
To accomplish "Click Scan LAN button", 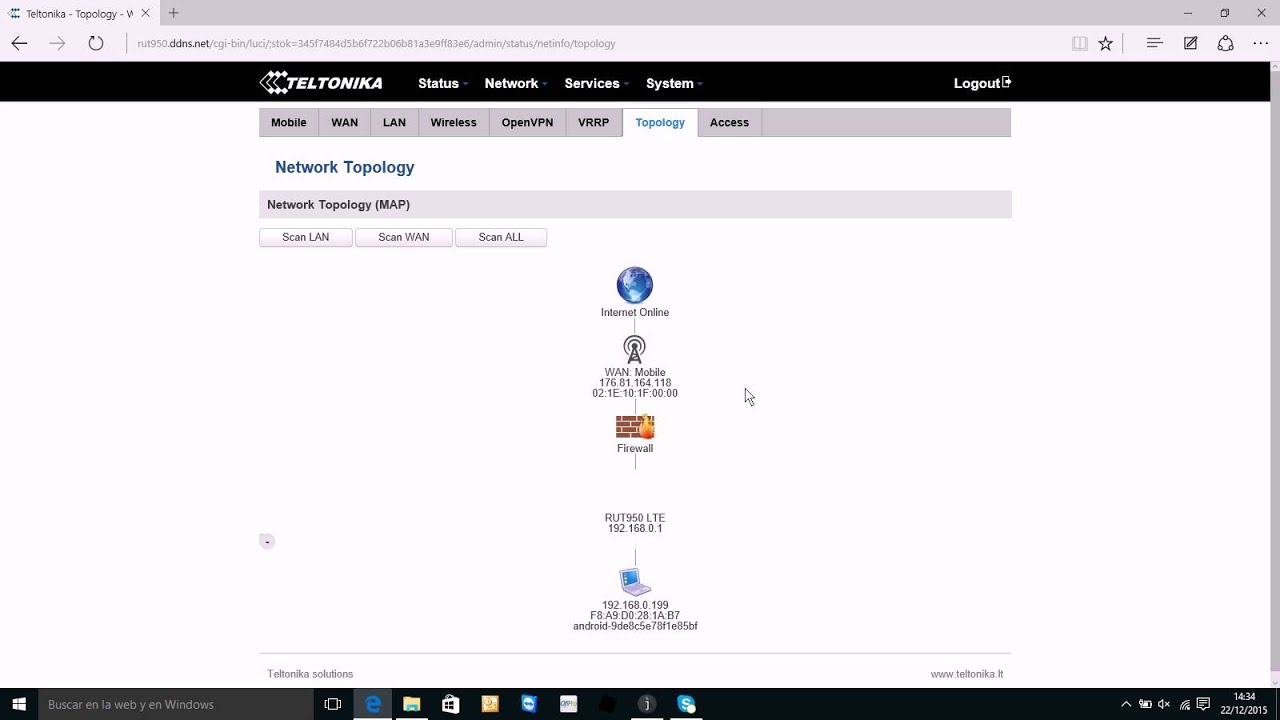I will click(306, 237).
